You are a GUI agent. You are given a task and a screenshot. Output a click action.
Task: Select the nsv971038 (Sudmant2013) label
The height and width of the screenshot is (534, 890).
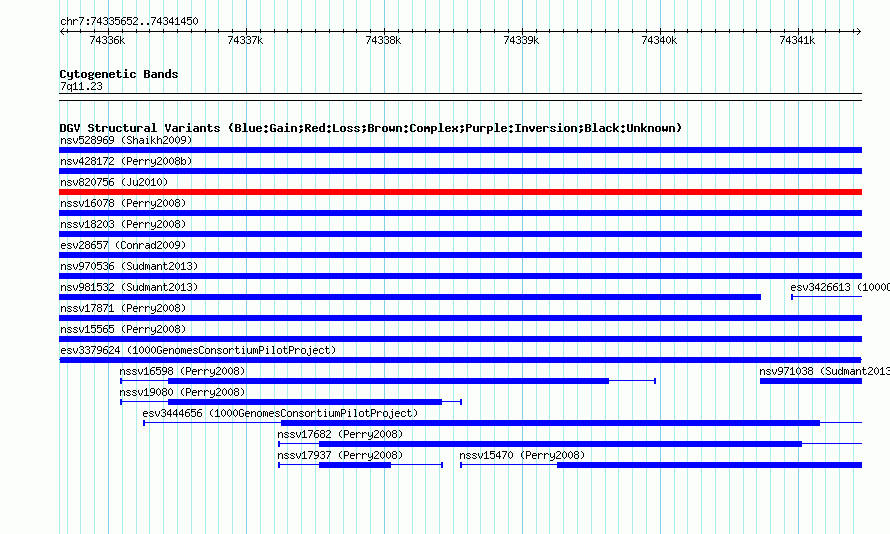point(825,371)
